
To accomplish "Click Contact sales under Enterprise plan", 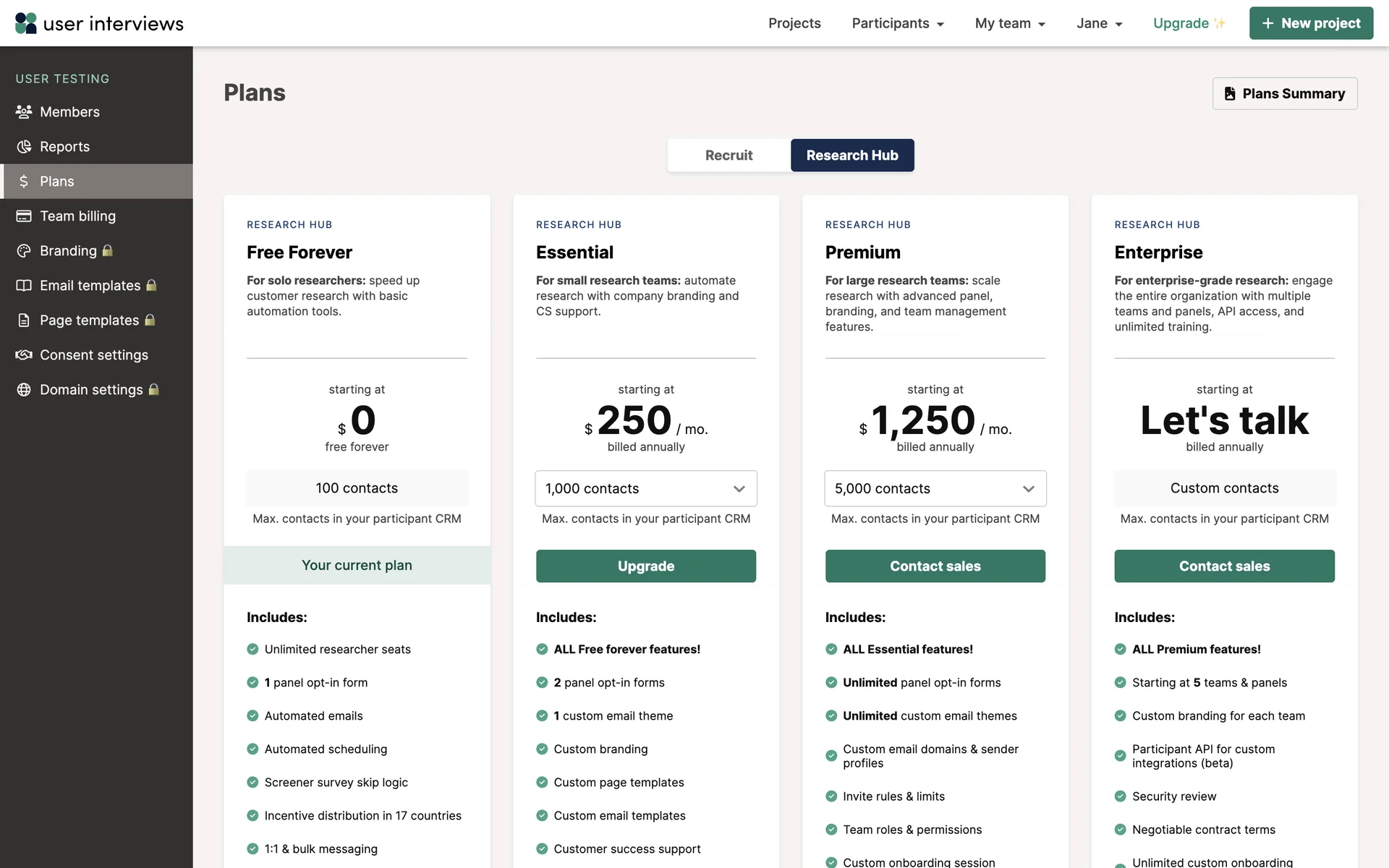I will coord(1224,566).
